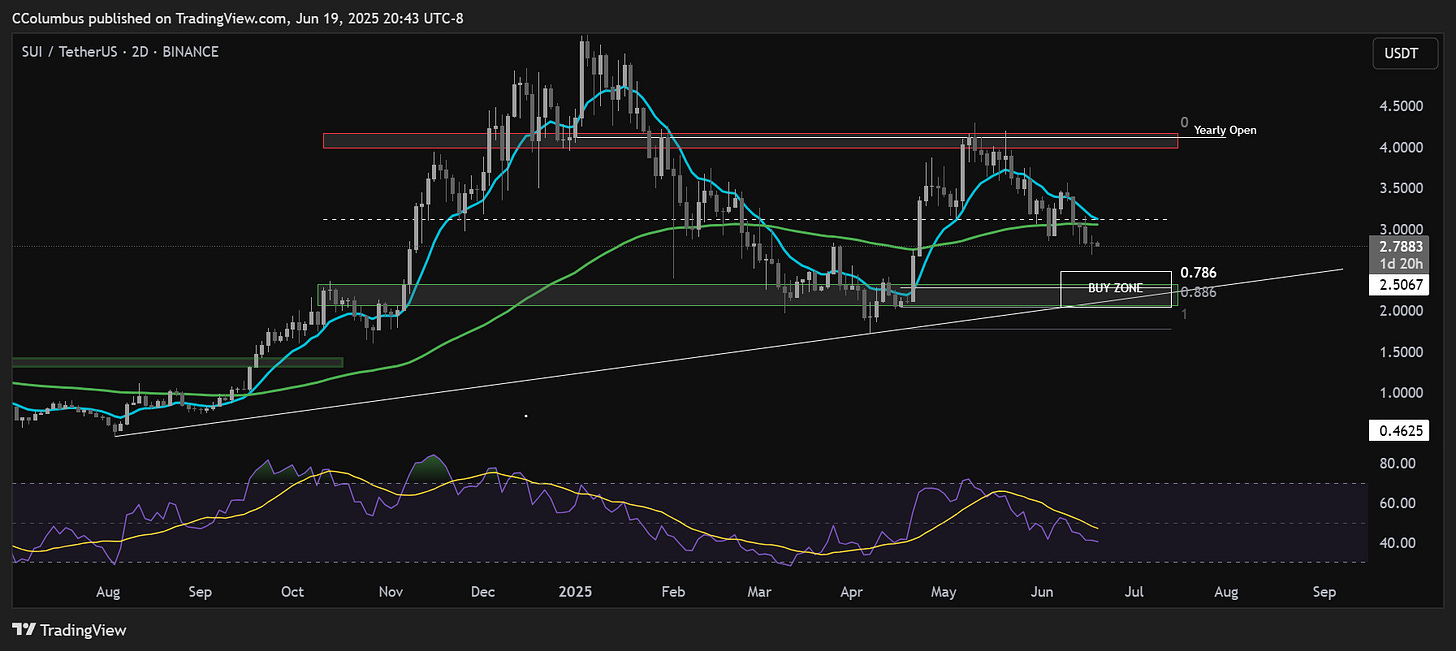The height and width of the screenshot is (651, 1456).
Task: Click the 1.5000 price axis label
Action: click(1400, 352)
